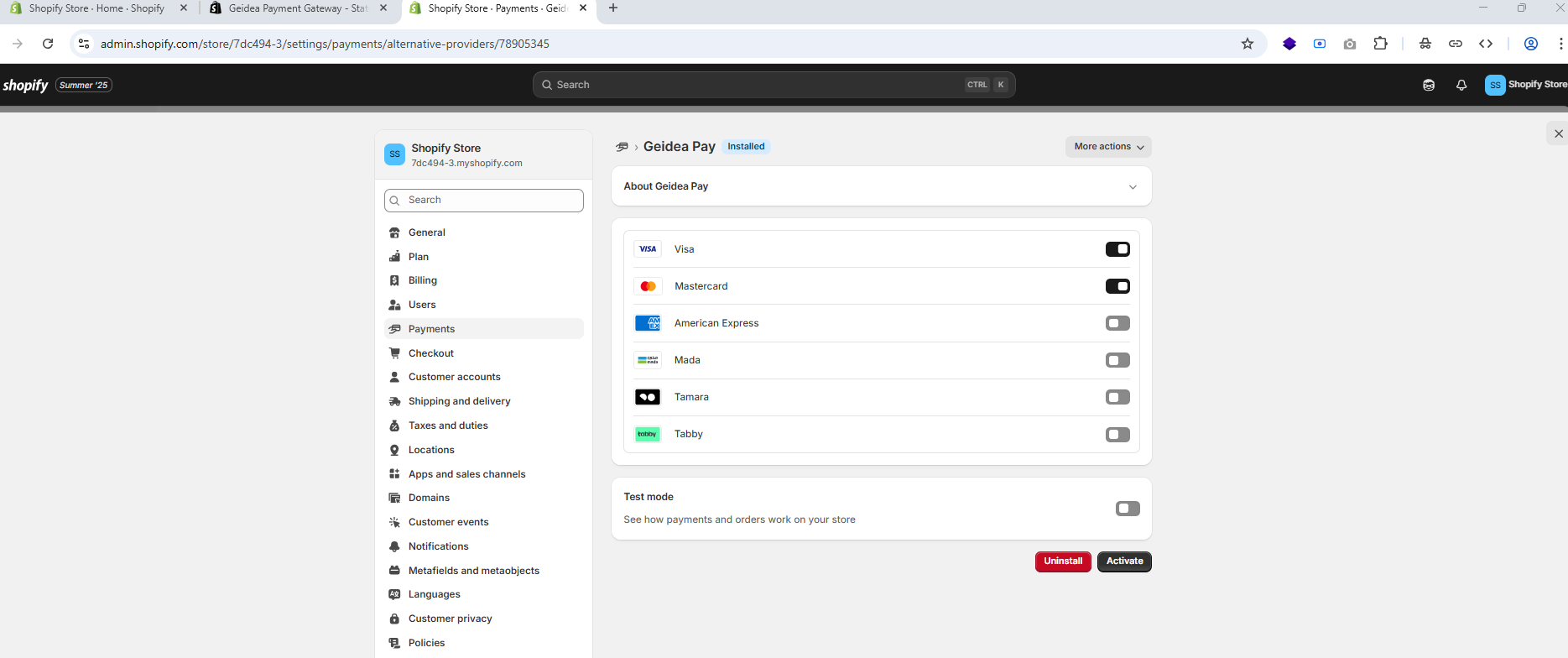
Task: Disable the Visa payment toggle
Action: pyautogui.click(x=1117, y=249)
